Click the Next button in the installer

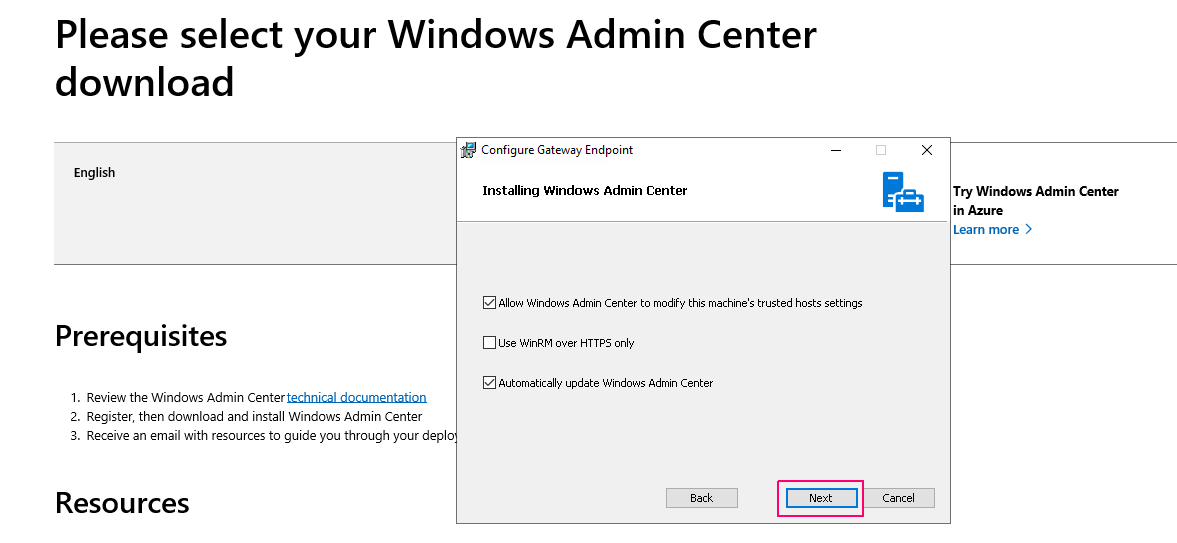pyautogui.click(x=820, y=498)
